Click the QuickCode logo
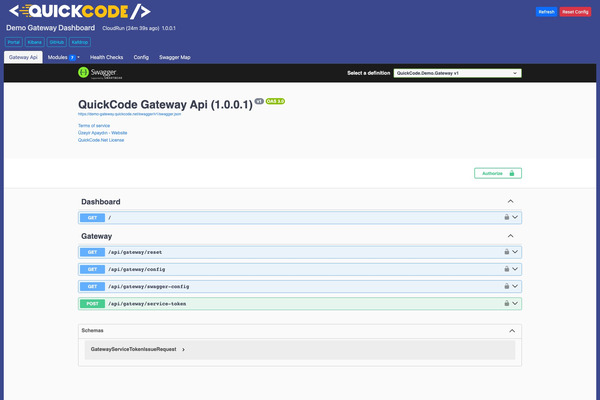Image resolution: width=600 pixels, height=400 pixels. click(80, 11)
